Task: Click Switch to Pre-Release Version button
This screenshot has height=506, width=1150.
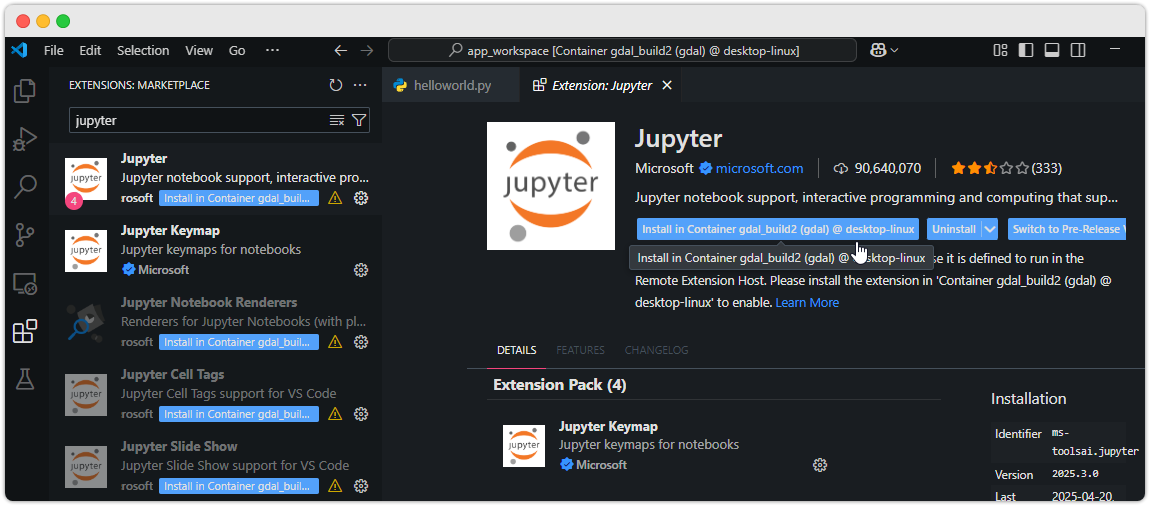Action: tap(1066, 229)
